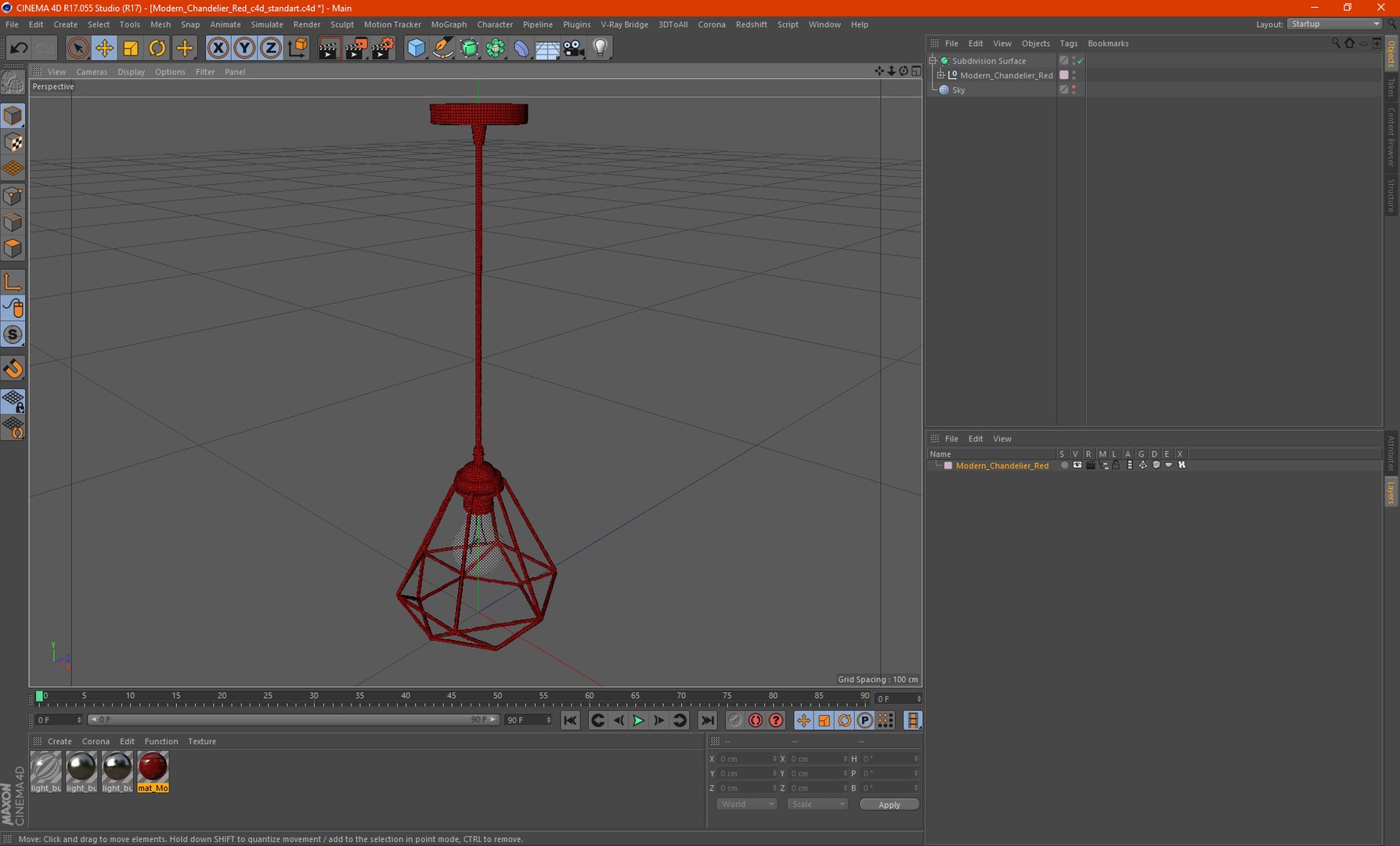Click the Enable Snap magnet icon
This screenshot has height=846, width=1400.
click(13, 368)
